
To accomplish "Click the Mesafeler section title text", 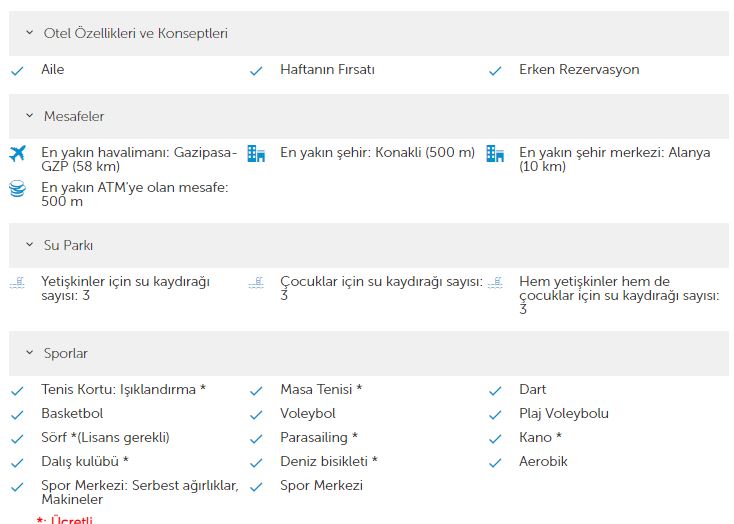I will (x=74, y=116).
